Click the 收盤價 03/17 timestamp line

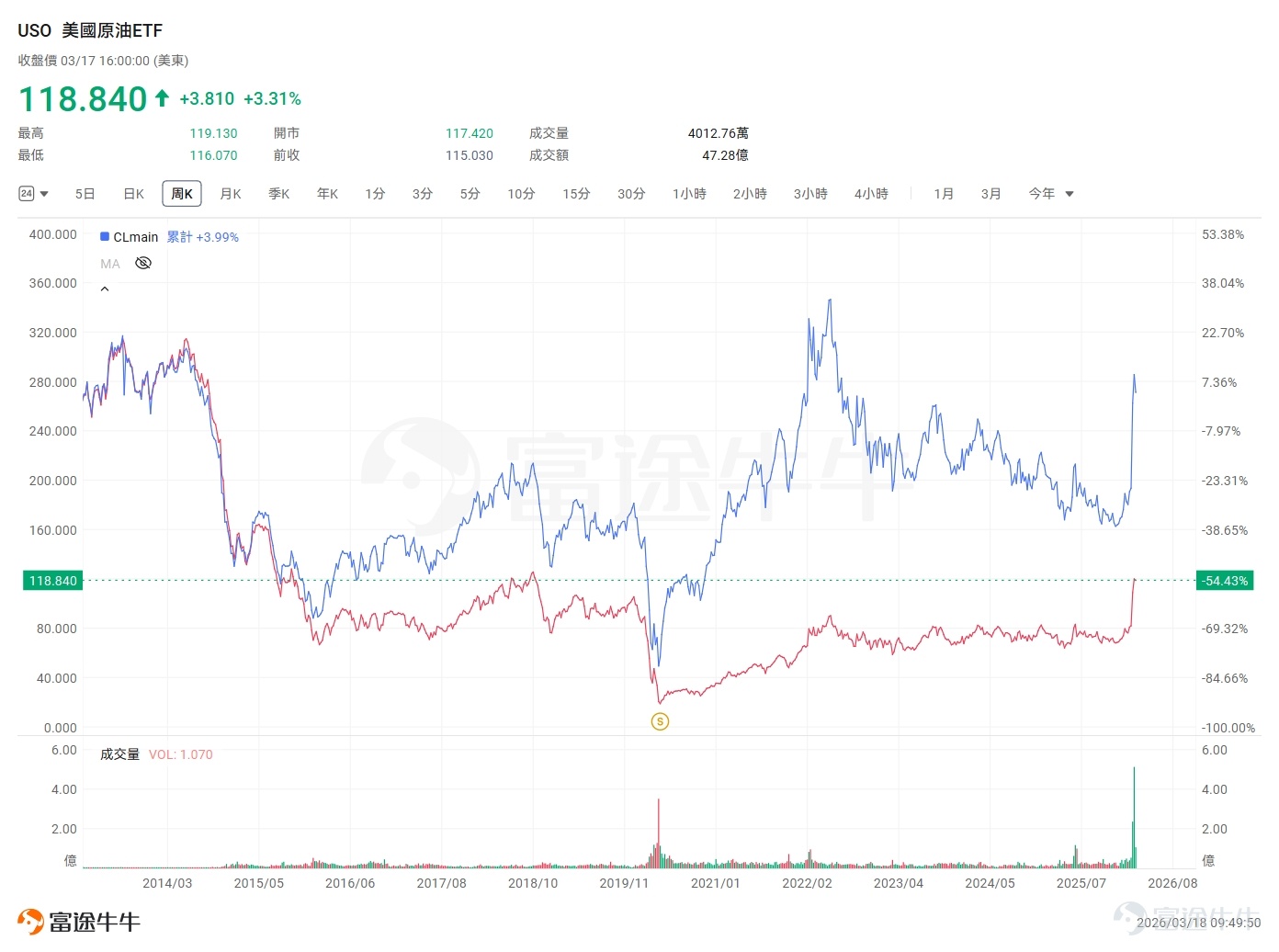click(103, 61)
